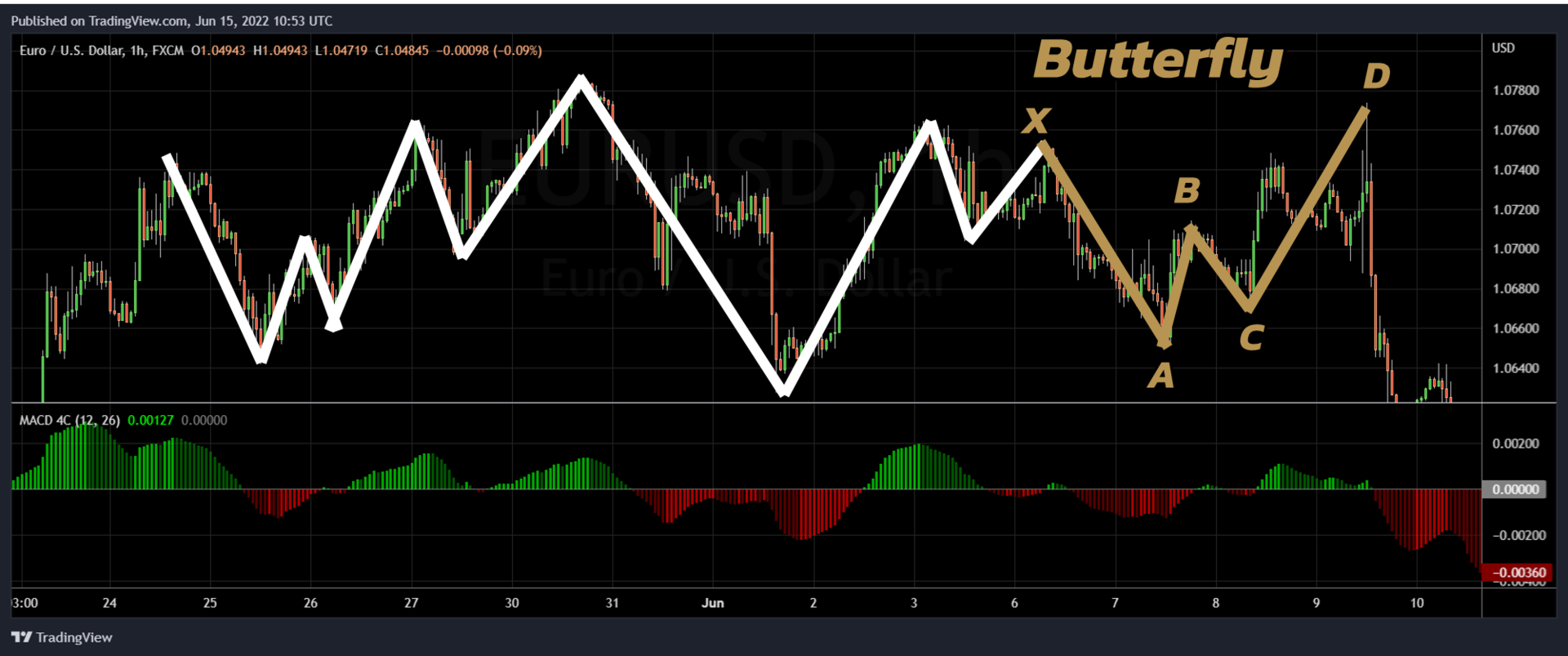Click the gray 0.00000 MACD zero-line tag
This screenshot has height=656, width=1568.
1515,489
